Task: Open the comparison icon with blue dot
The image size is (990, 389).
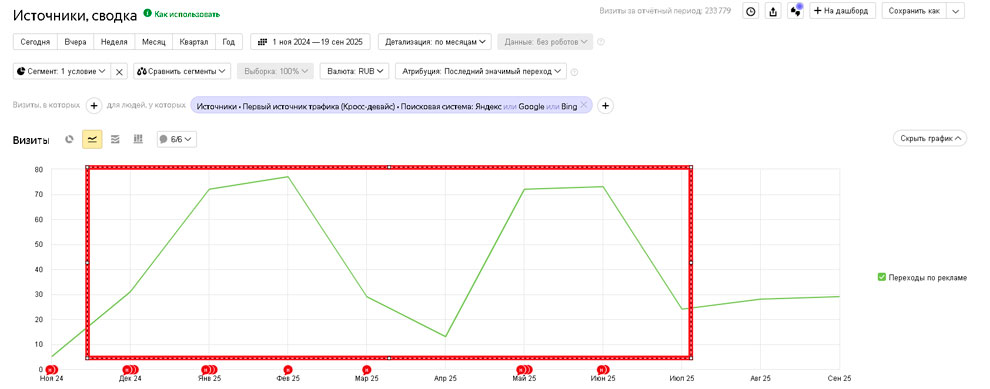Action: tap(796, 11)
